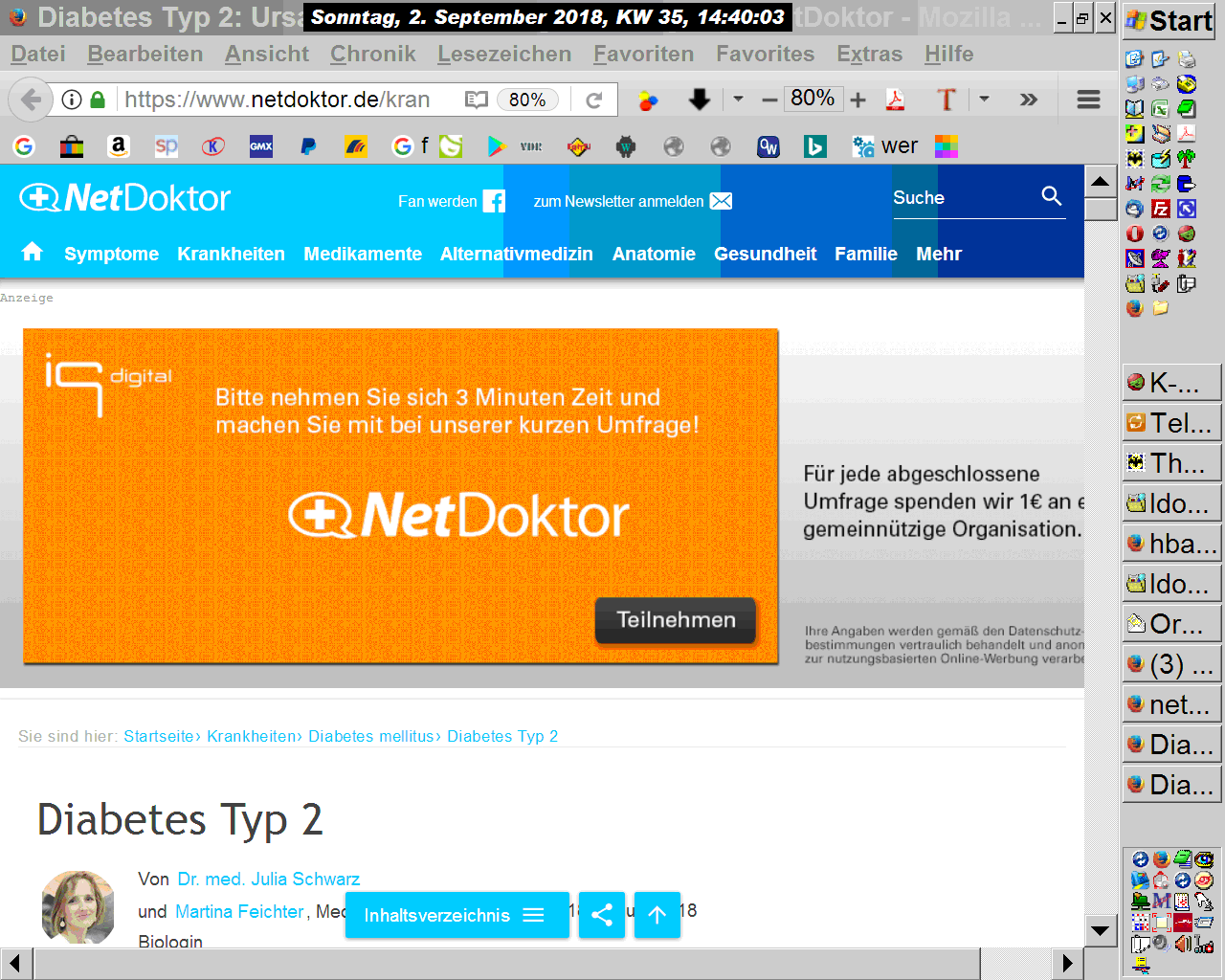
Task: Open the Google bookmark in bookmarks bar
Action: point(24,146)
